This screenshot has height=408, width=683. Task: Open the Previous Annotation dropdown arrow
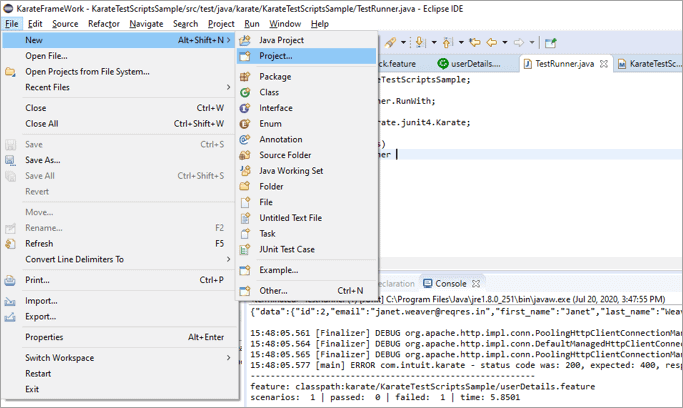[x=461, y=42]
